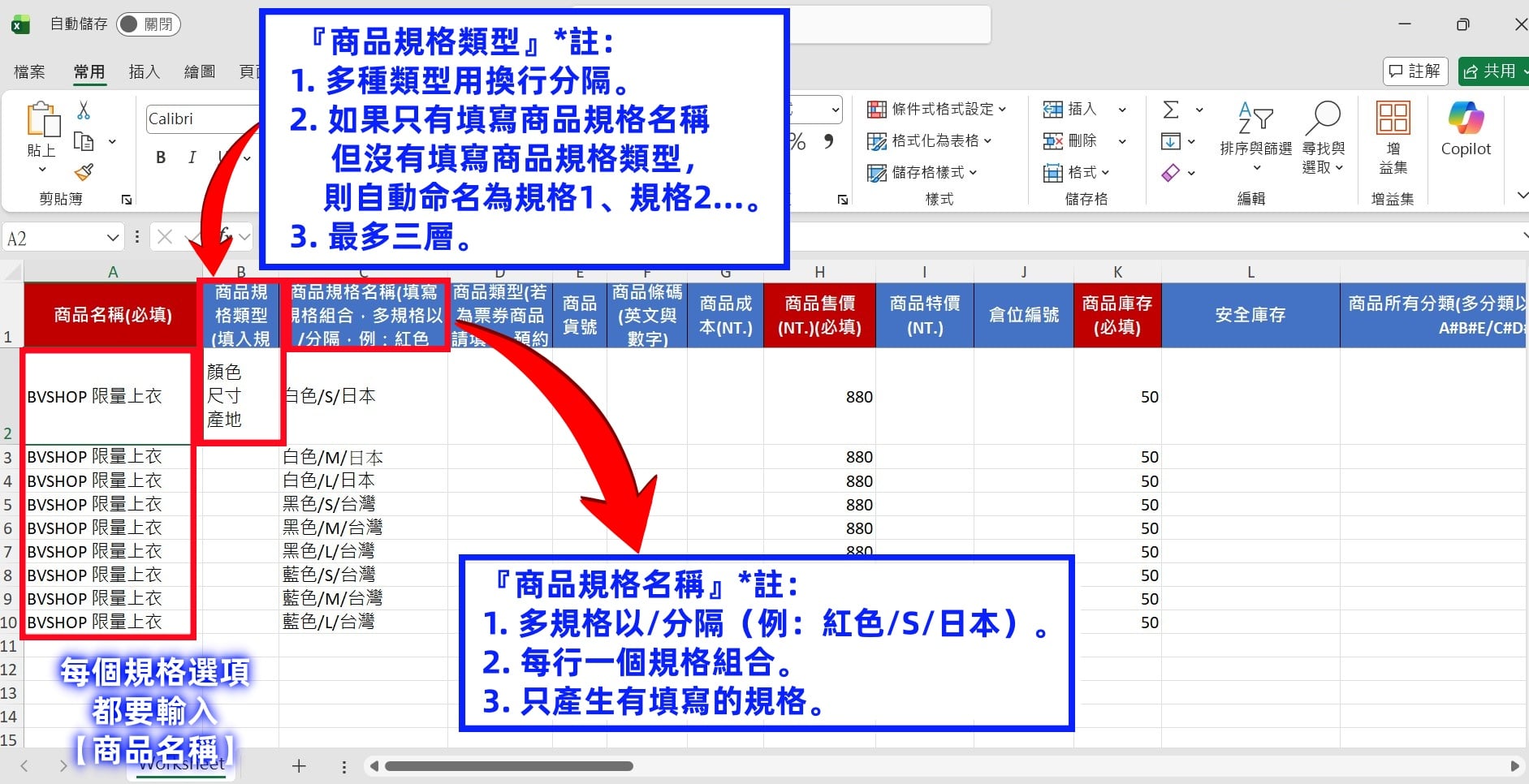
Task: Expand the Name Box dropdown arrow
Action: pyautogui.click(x=113, y=238)
